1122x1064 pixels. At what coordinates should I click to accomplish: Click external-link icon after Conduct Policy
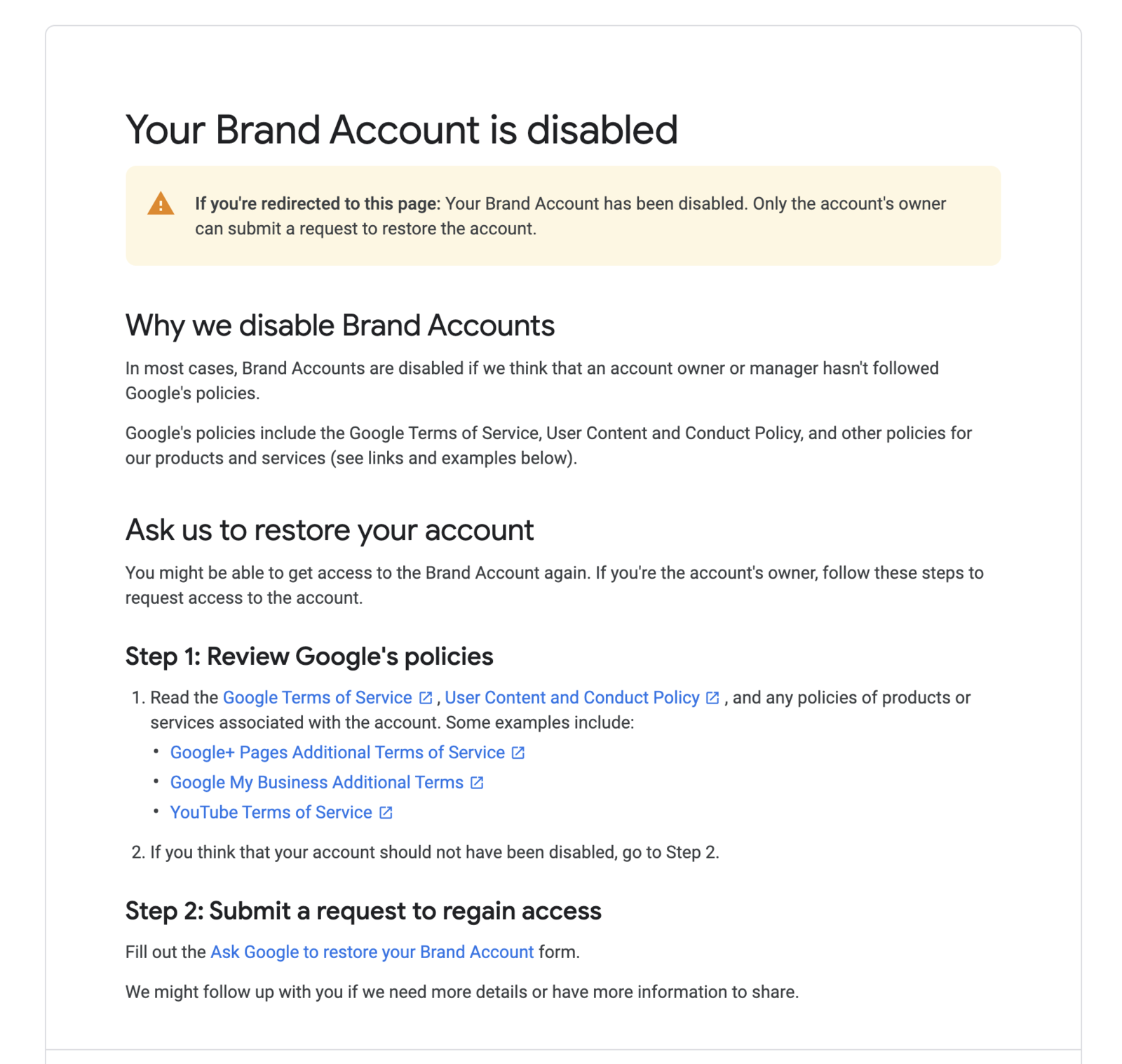pyautogui.click(x=712, y=698)
